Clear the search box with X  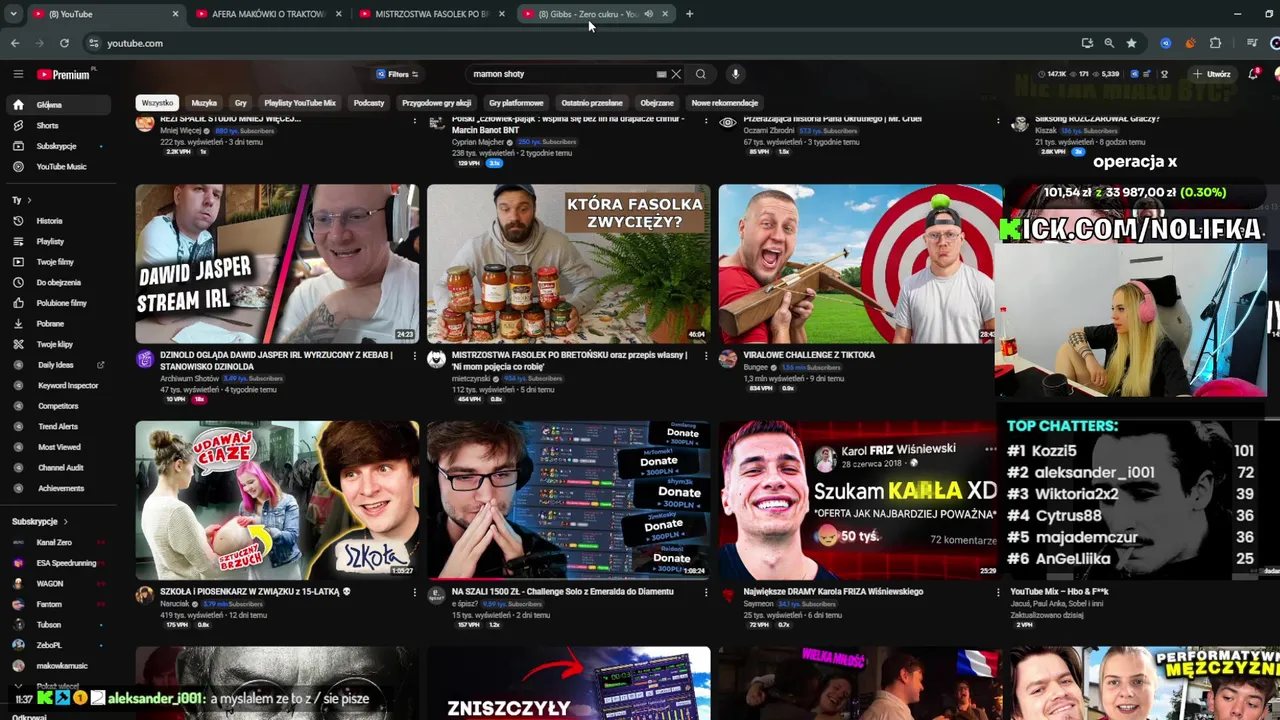click(676, 74)
